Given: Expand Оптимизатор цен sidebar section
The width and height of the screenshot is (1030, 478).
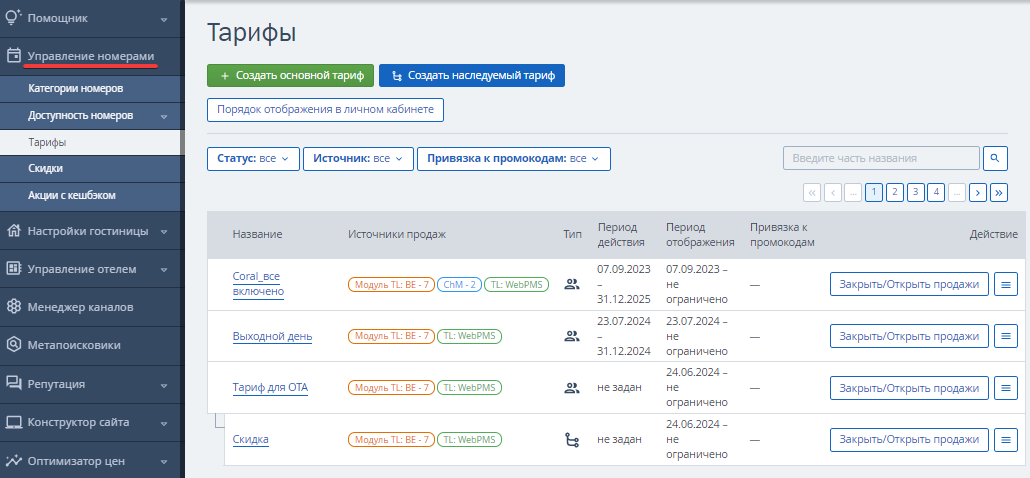Looking at the screenshot, I should coord(92,461).
